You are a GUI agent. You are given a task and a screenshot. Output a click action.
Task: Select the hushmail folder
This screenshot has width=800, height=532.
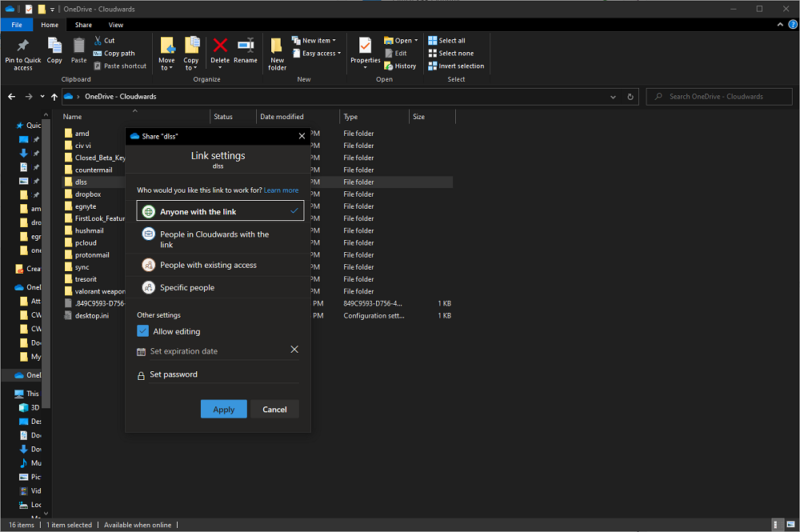pyautogui.click(x=89, y=231)
